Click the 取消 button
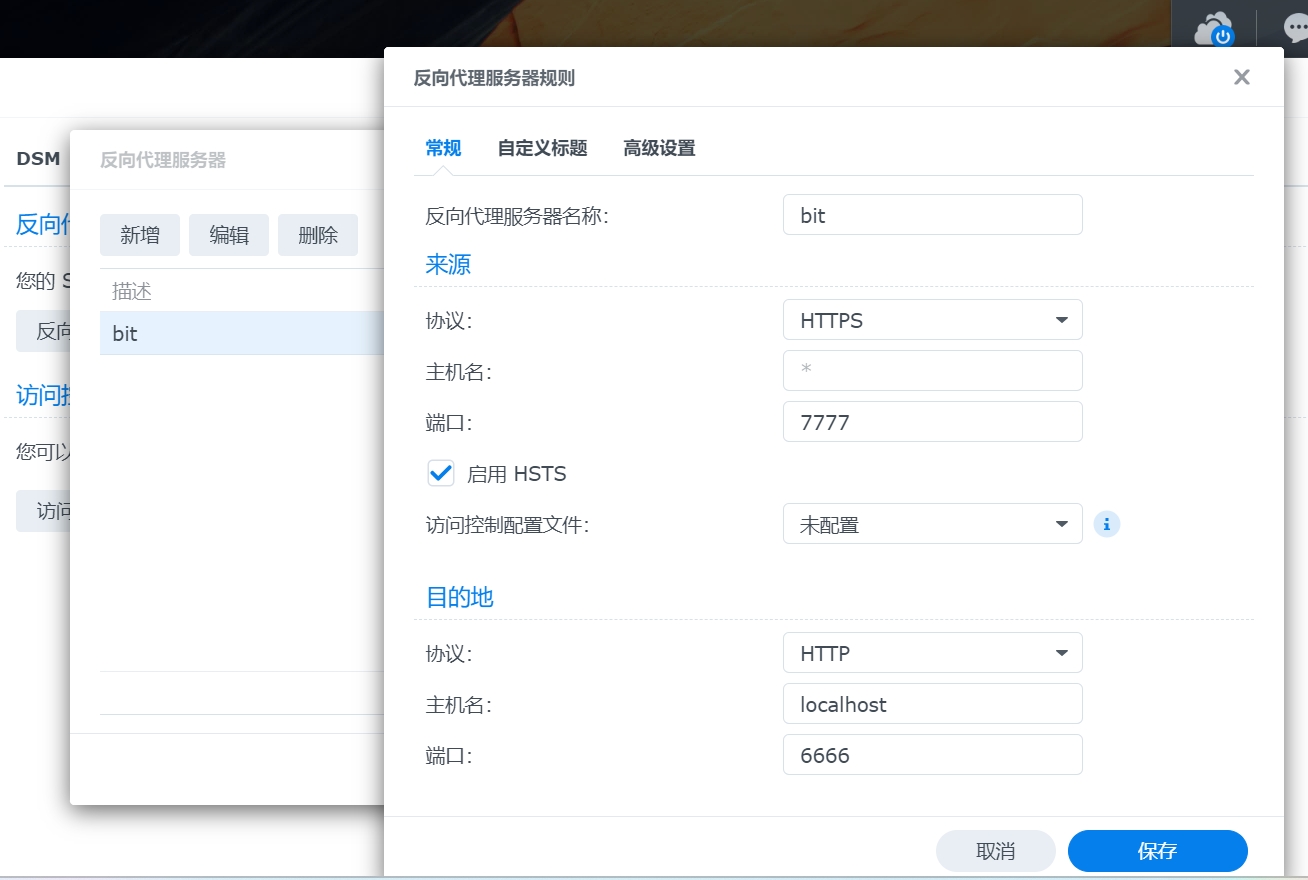 995,850
